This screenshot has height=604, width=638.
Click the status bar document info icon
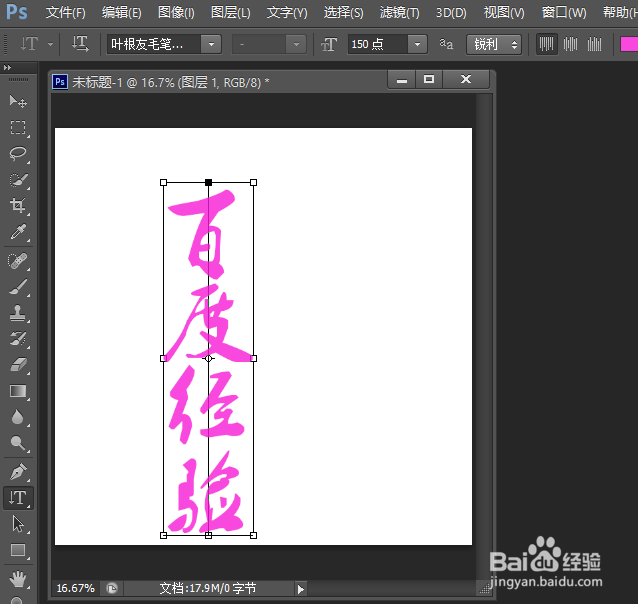pyautogui.click(x=112, y=588)
